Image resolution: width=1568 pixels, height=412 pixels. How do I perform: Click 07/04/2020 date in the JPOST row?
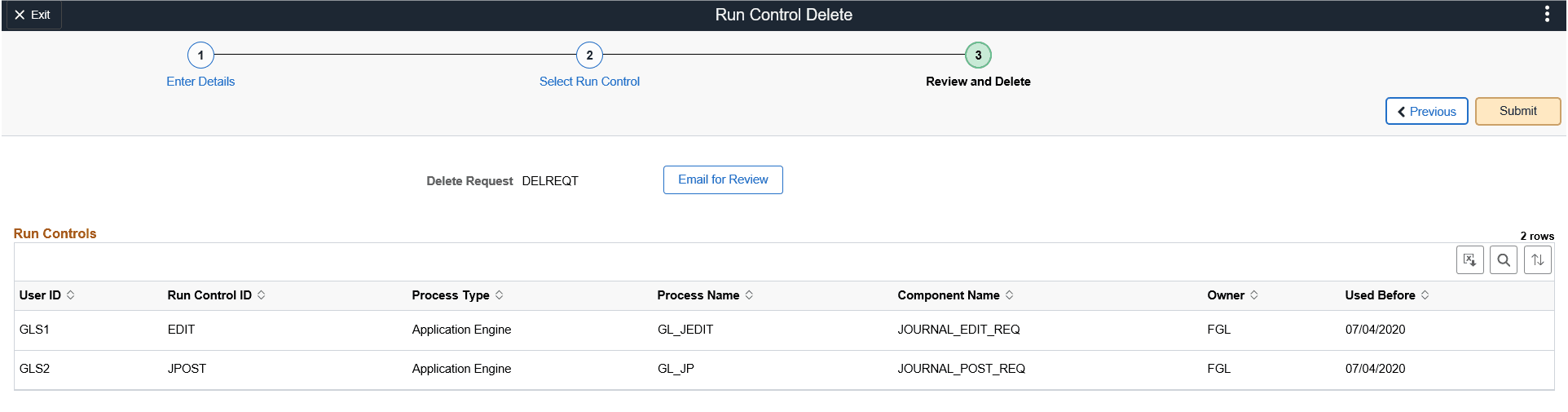click(1375, 369)
